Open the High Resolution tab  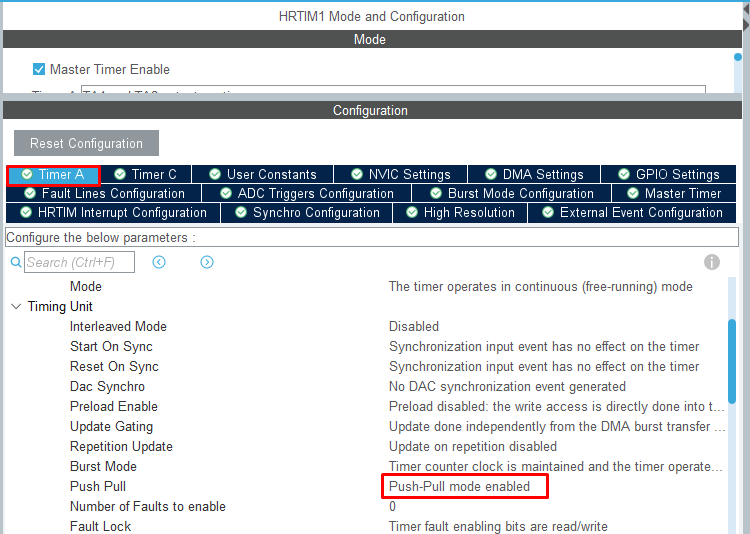click(460, 212)
